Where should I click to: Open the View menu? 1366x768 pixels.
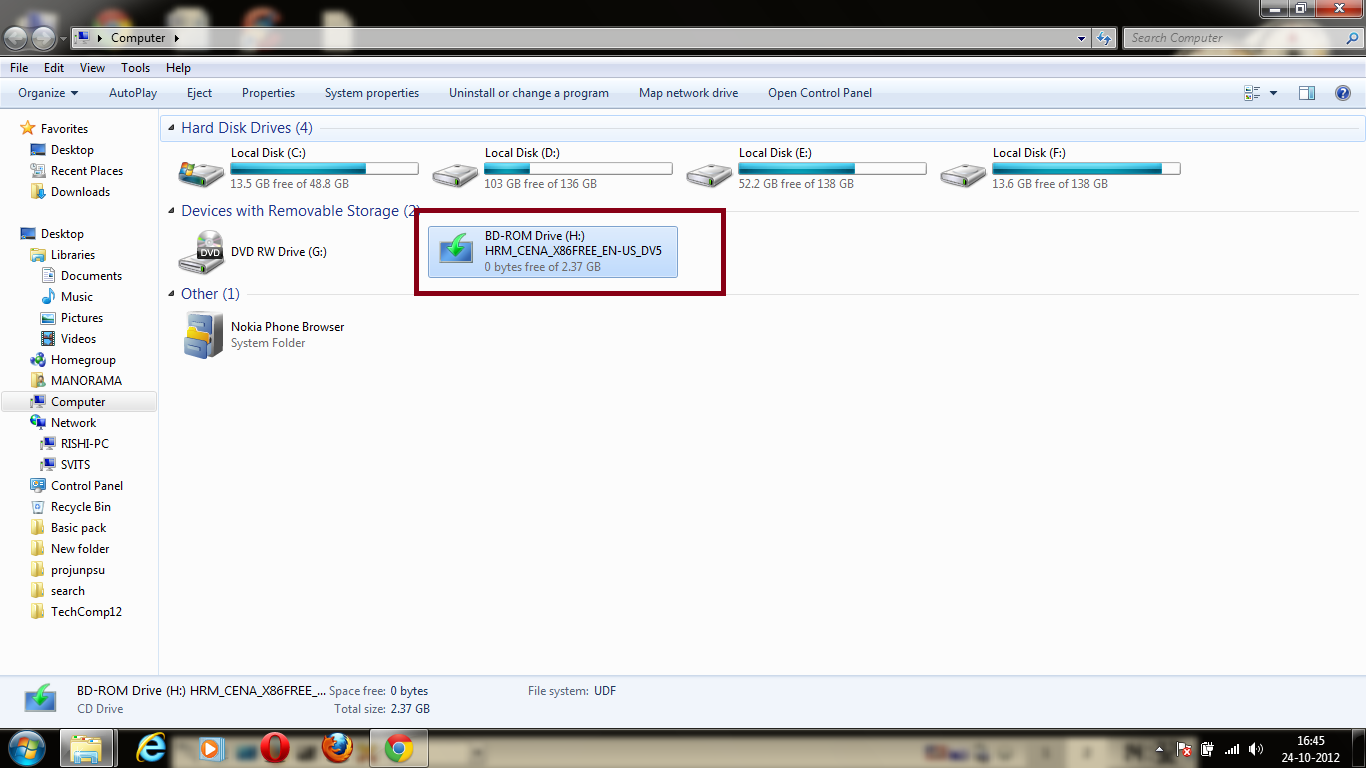[92, 67]
